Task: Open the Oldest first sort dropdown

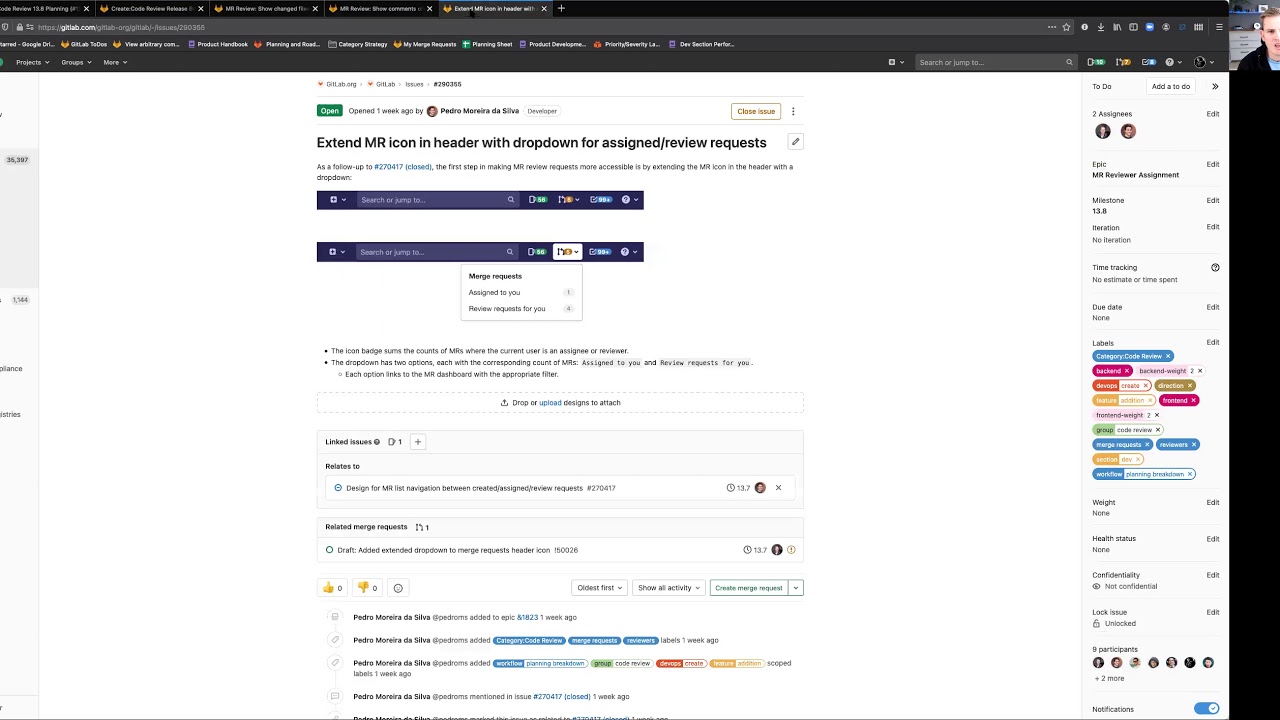Action: 600,588
